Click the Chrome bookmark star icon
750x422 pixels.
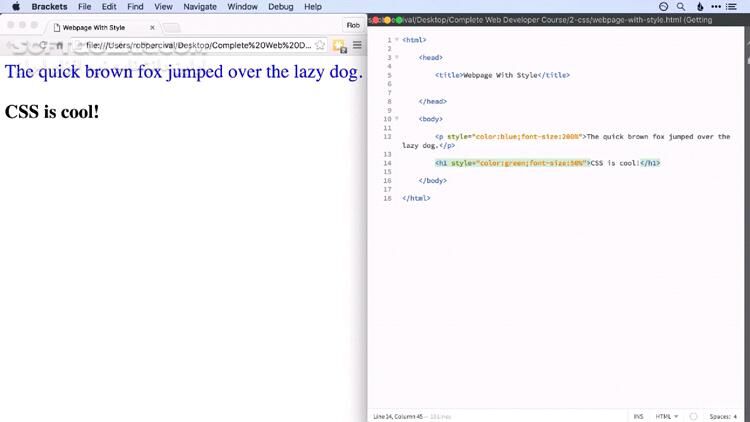click(320, 45)
